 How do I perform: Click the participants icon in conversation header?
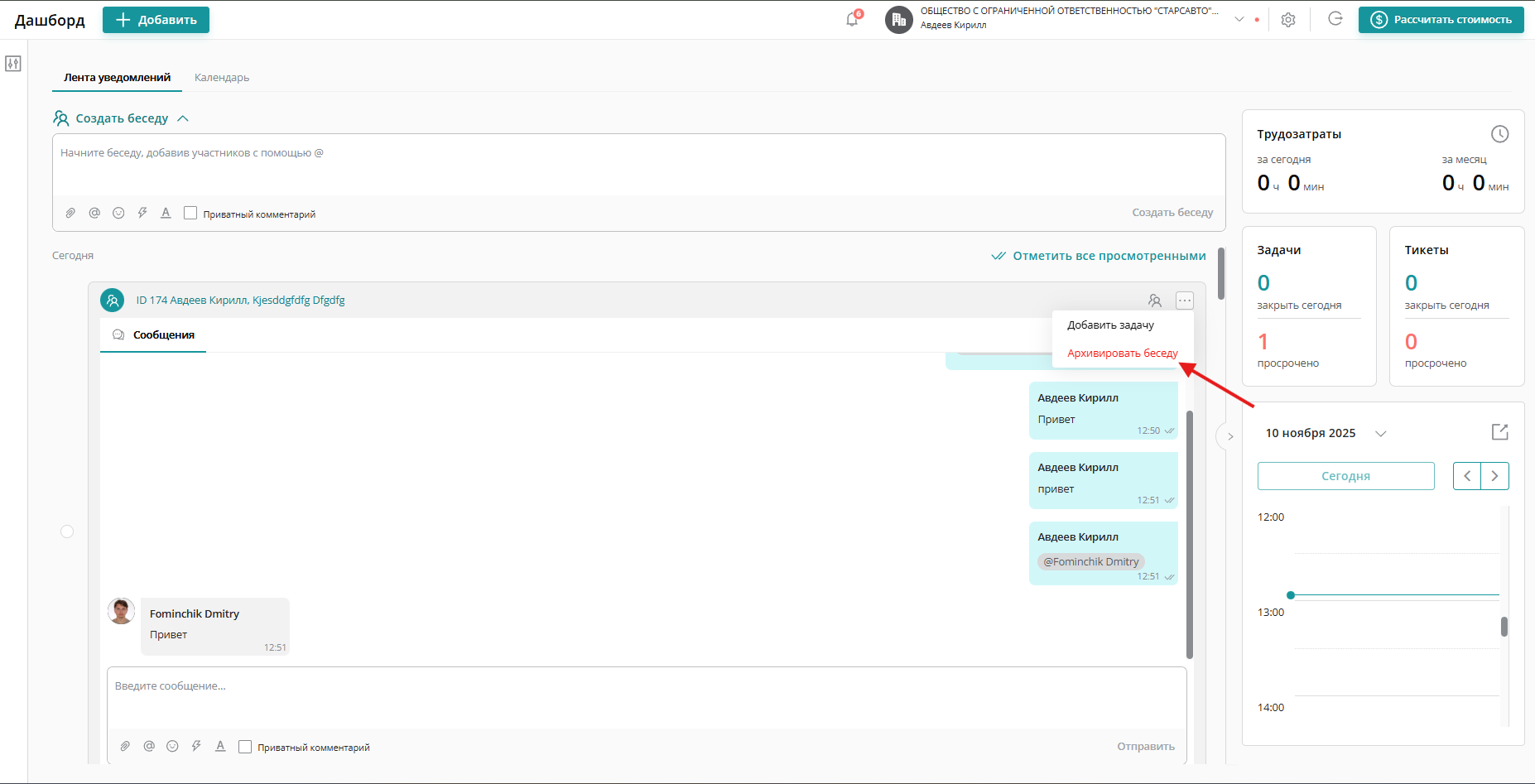click(x=1155, y=301)
